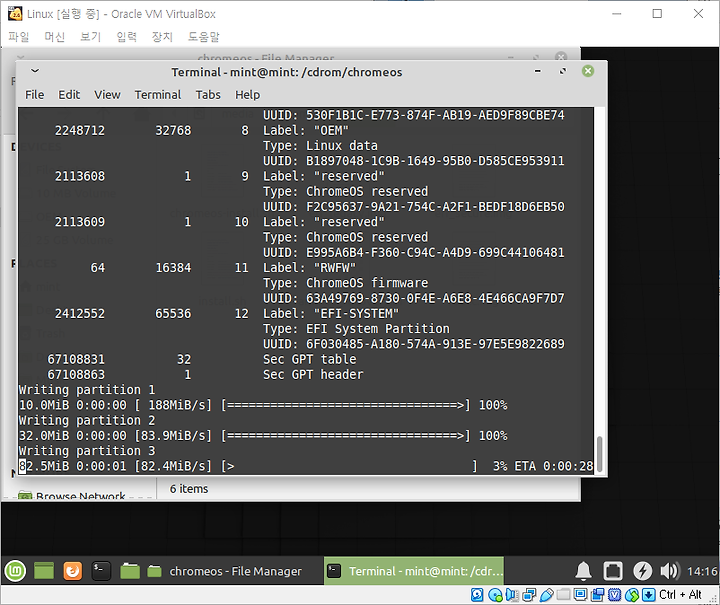Click the terminal vertical scrollbar handle
The image size is (720, 605).
tap(599, 454)
